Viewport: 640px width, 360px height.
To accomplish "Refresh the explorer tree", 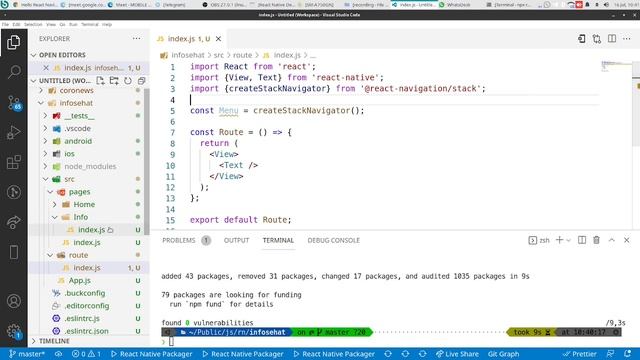I will (x=128, y=80).
